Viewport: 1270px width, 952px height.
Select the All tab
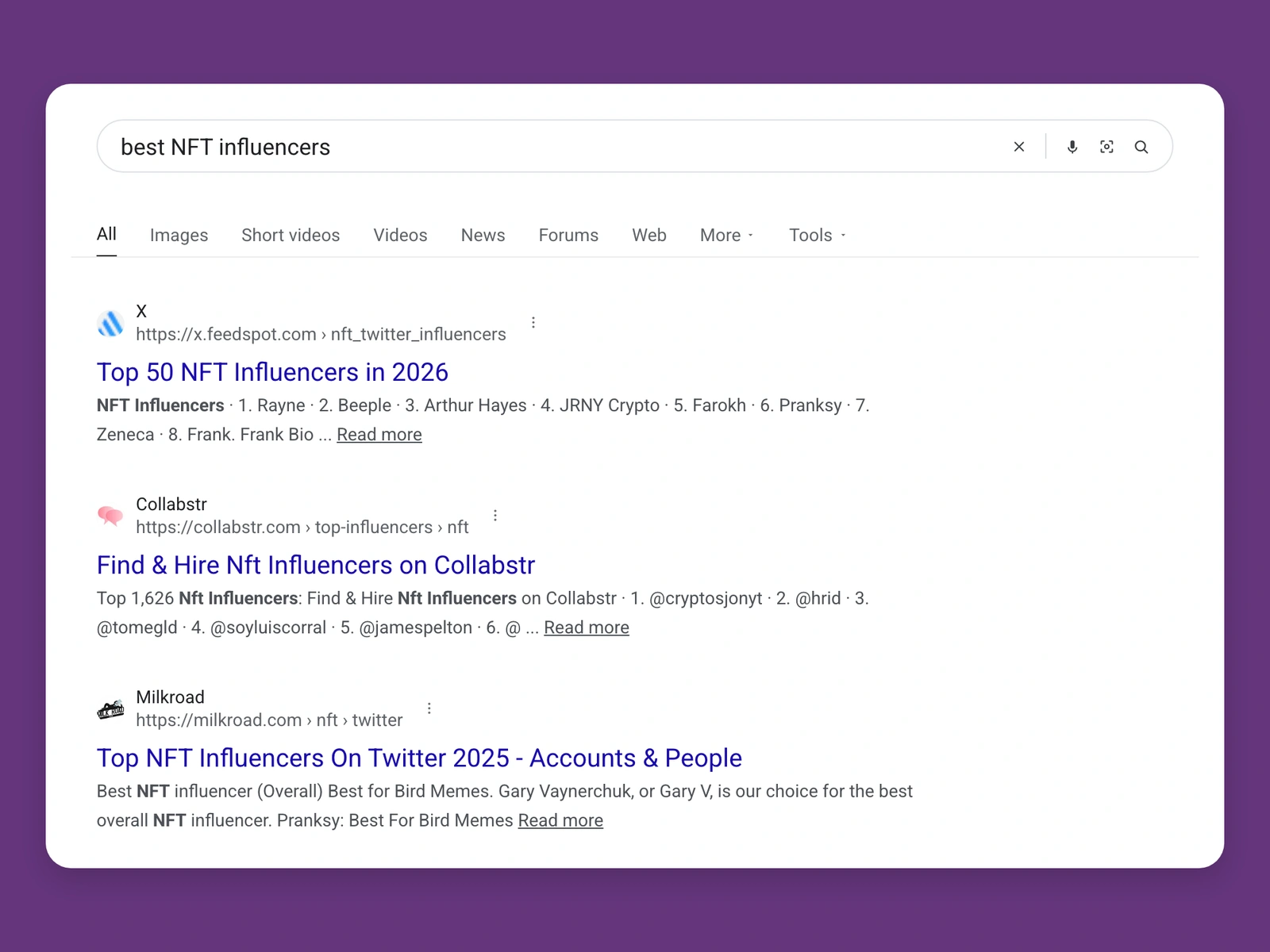tap(106, 234)
